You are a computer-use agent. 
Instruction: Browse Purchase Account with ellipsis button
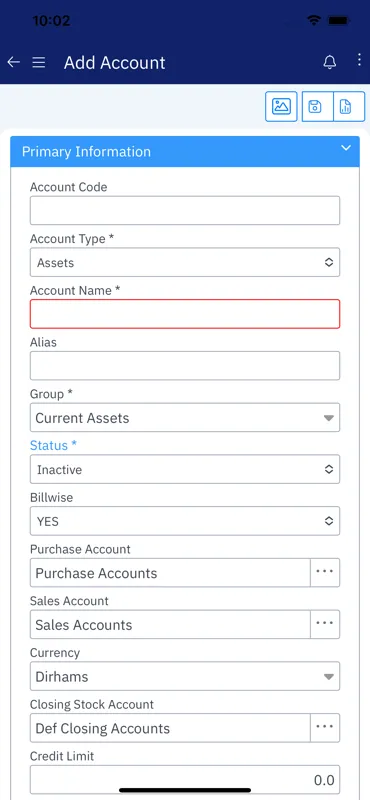[325, 572]
